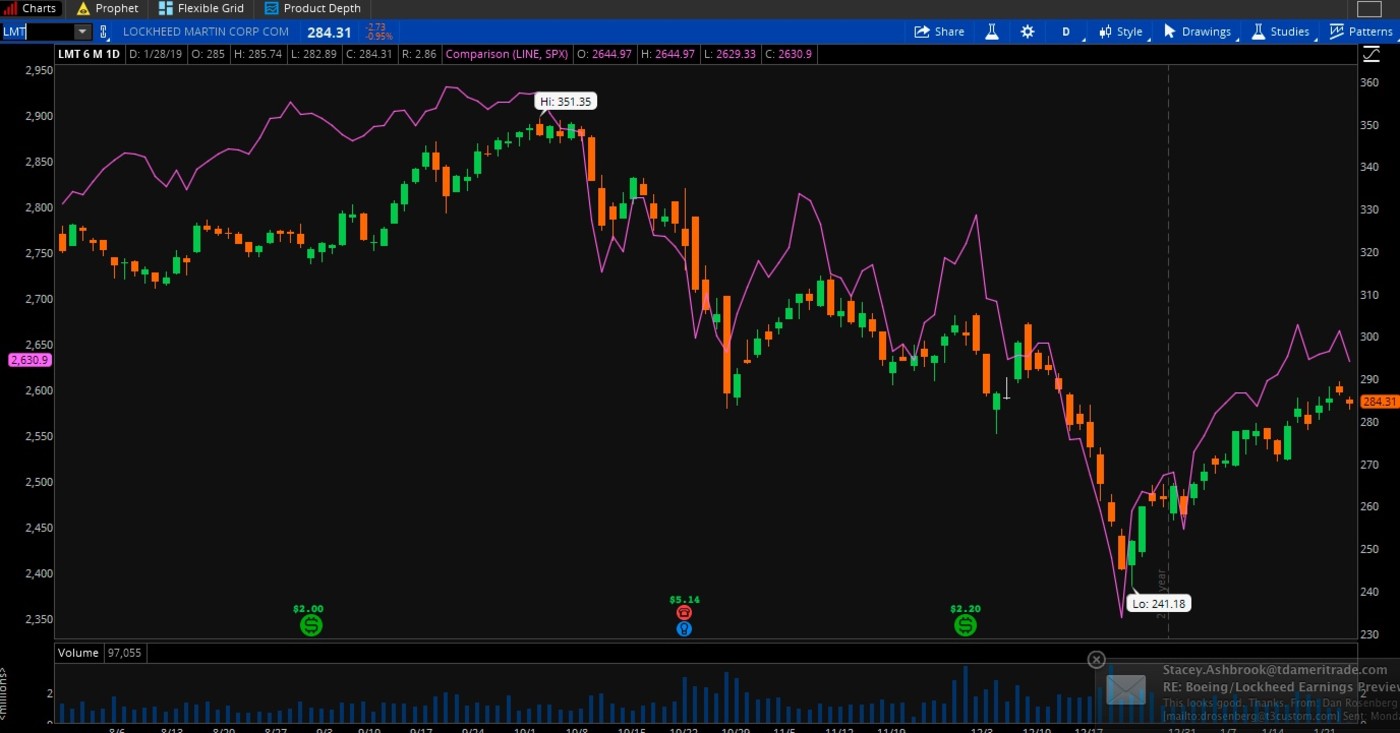
Task: Click the window restore icon at top right
Action: 1367,9
